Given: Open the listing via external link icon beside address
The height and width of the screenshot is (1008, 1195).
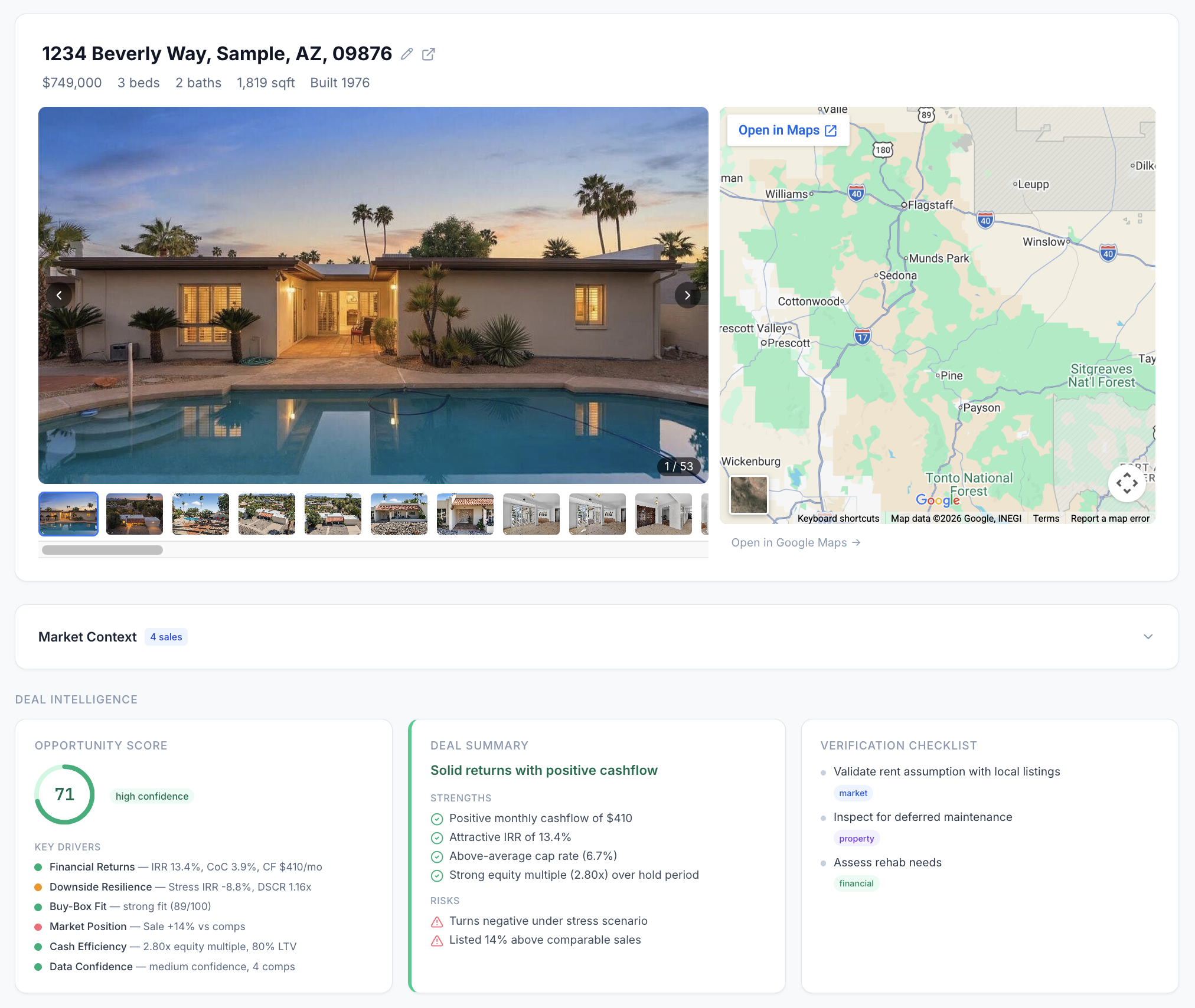Looking at the screenshot, I should (429, 54).
